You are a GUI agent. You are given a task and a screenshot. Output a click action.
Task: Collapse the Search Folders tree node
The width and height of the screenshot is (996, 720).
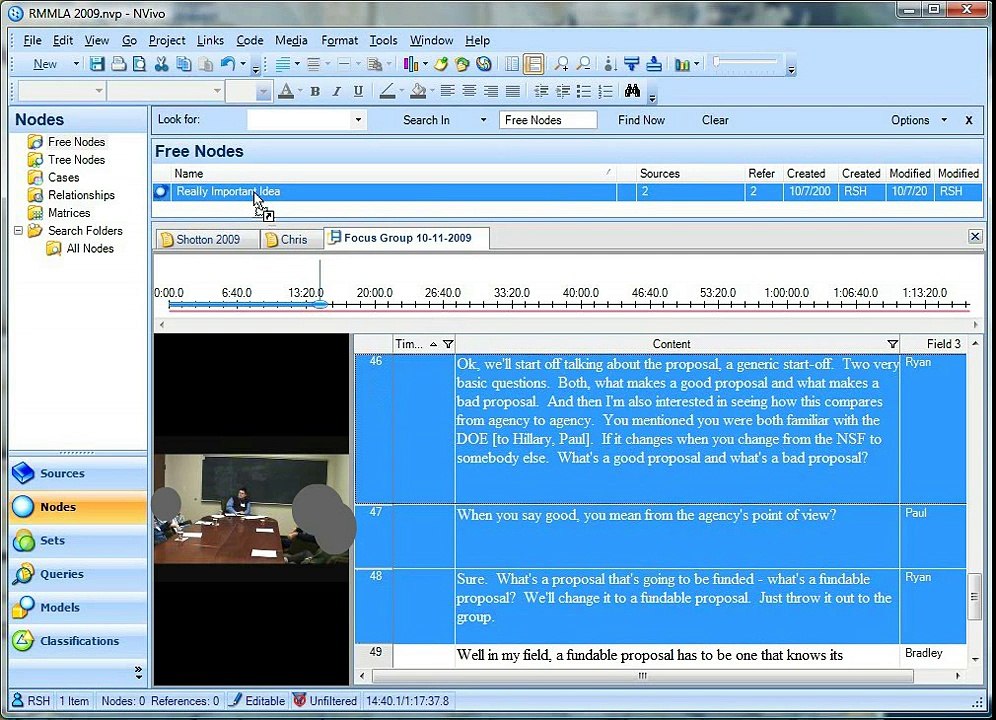tap(18, 231)
